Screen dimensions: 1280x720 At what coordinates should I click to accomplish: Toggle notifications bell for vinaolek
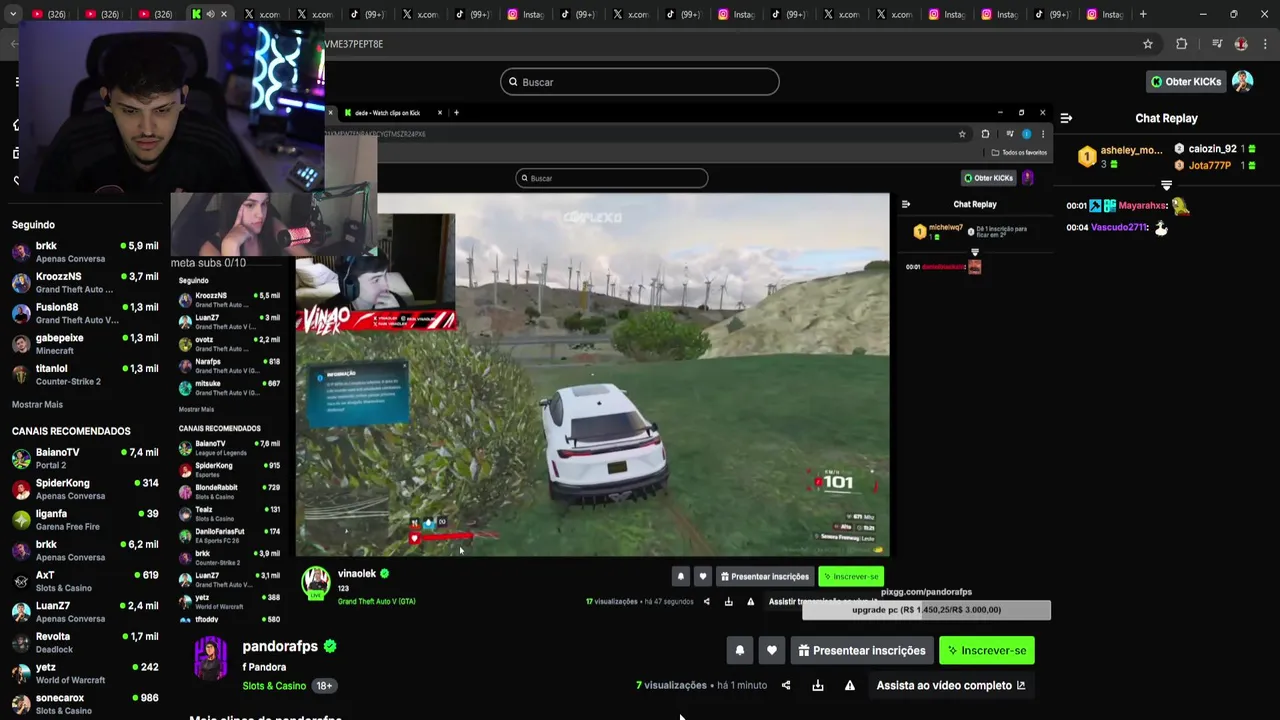(681, 576)
